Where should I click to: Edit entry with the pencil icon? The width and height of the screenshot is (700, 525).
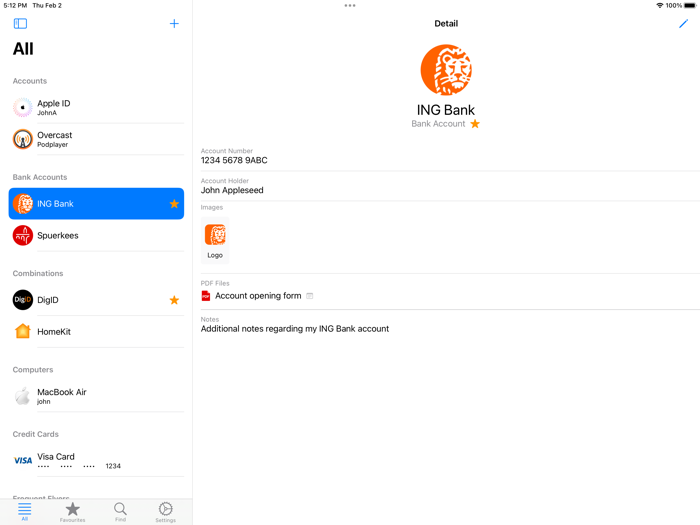pos(683,24)
